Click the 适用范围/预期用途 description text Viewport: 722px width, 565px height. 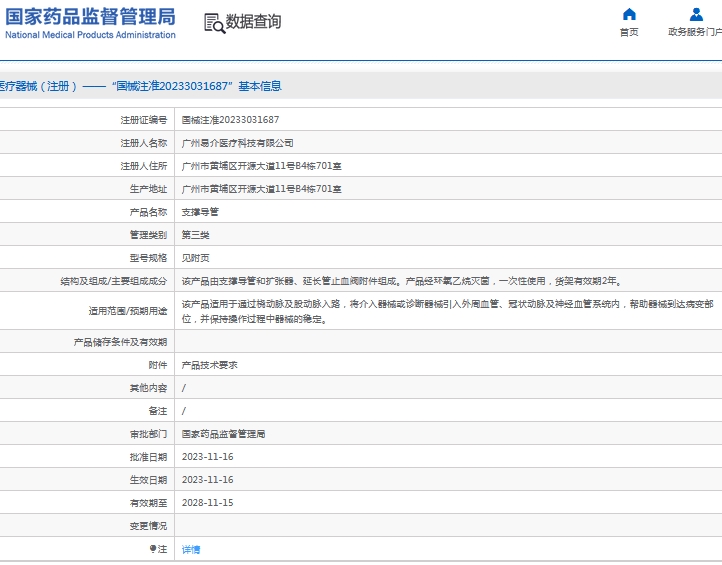coord(448,311)
